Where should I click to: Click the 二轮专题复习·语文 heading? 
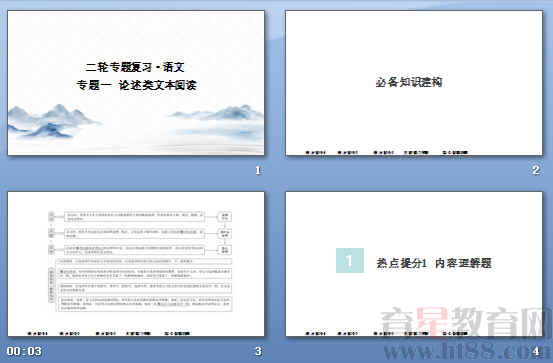click(x=135, y=67)
